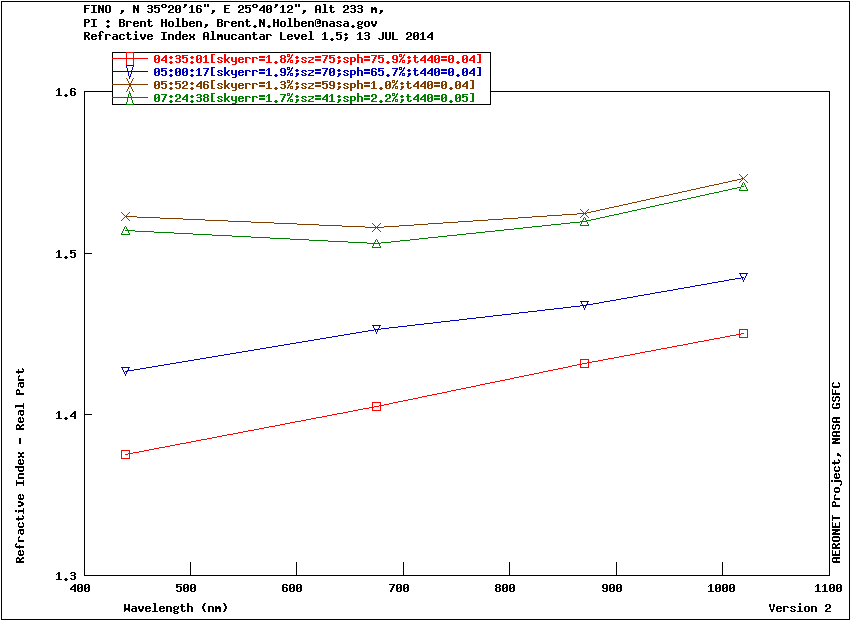The height and width of the screenshot is (620, 850).
Task: Click the blue inverted triangle legend marker
Action: click(x=130, y=72)
